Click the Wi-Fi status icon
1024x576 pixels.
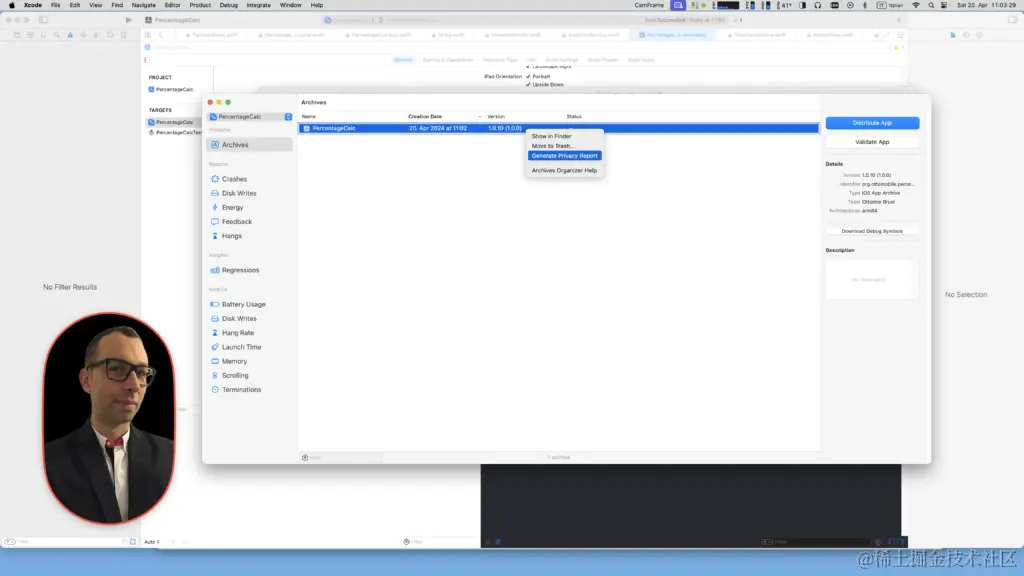[x=916, y=5]
